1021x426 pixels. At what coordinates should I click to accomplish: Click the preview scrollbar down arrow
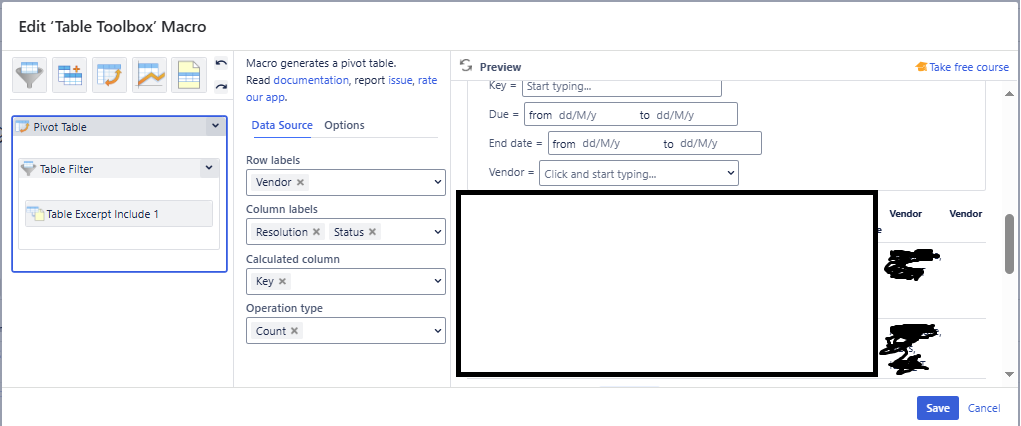(1009, 374)
